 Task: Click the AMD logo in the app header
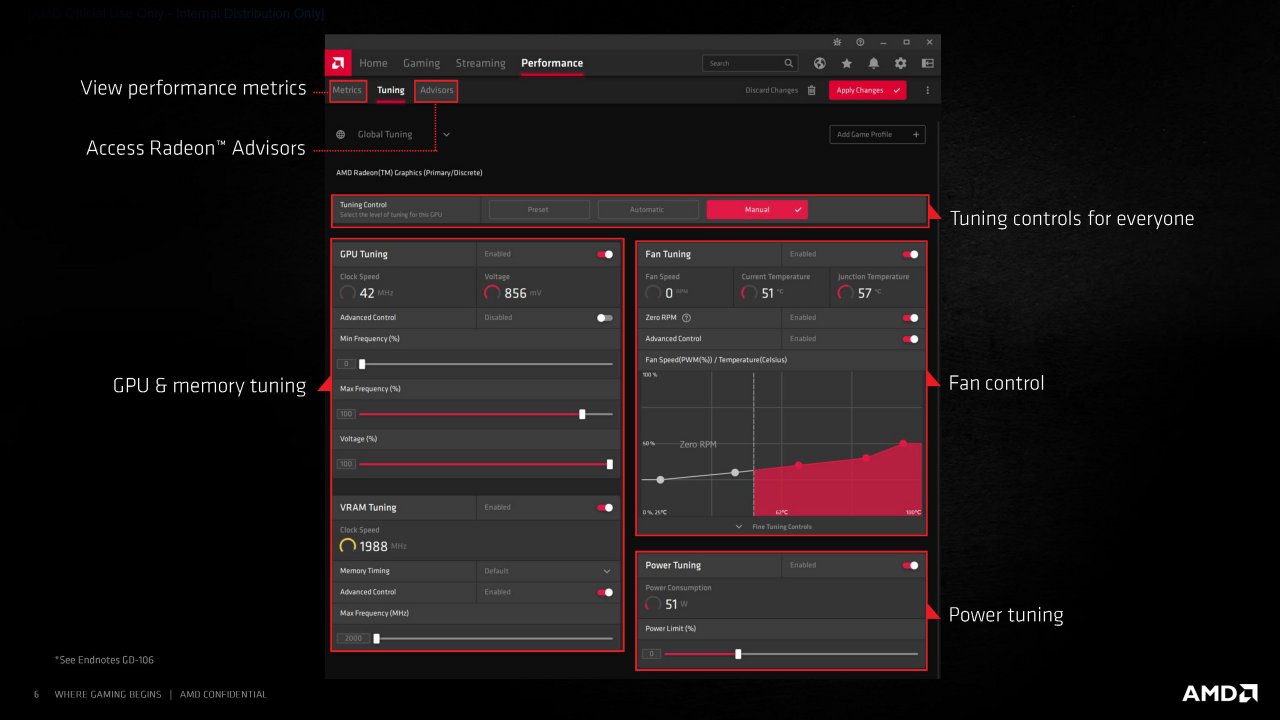coord(338,63)
